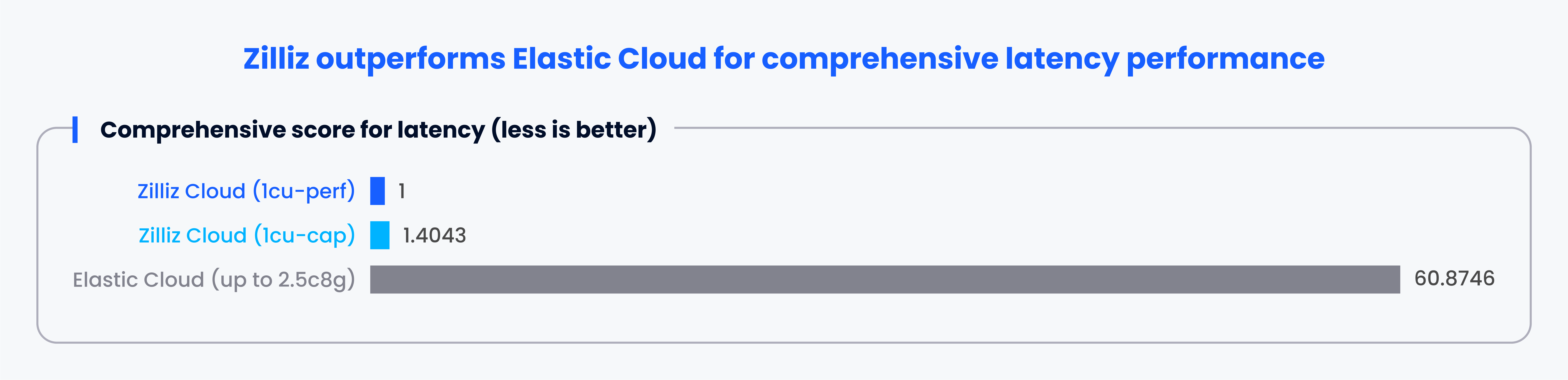Select the 'Zilliz Cloud (1cu-cap)' label

pyautogui.click(x=246, y=235)
